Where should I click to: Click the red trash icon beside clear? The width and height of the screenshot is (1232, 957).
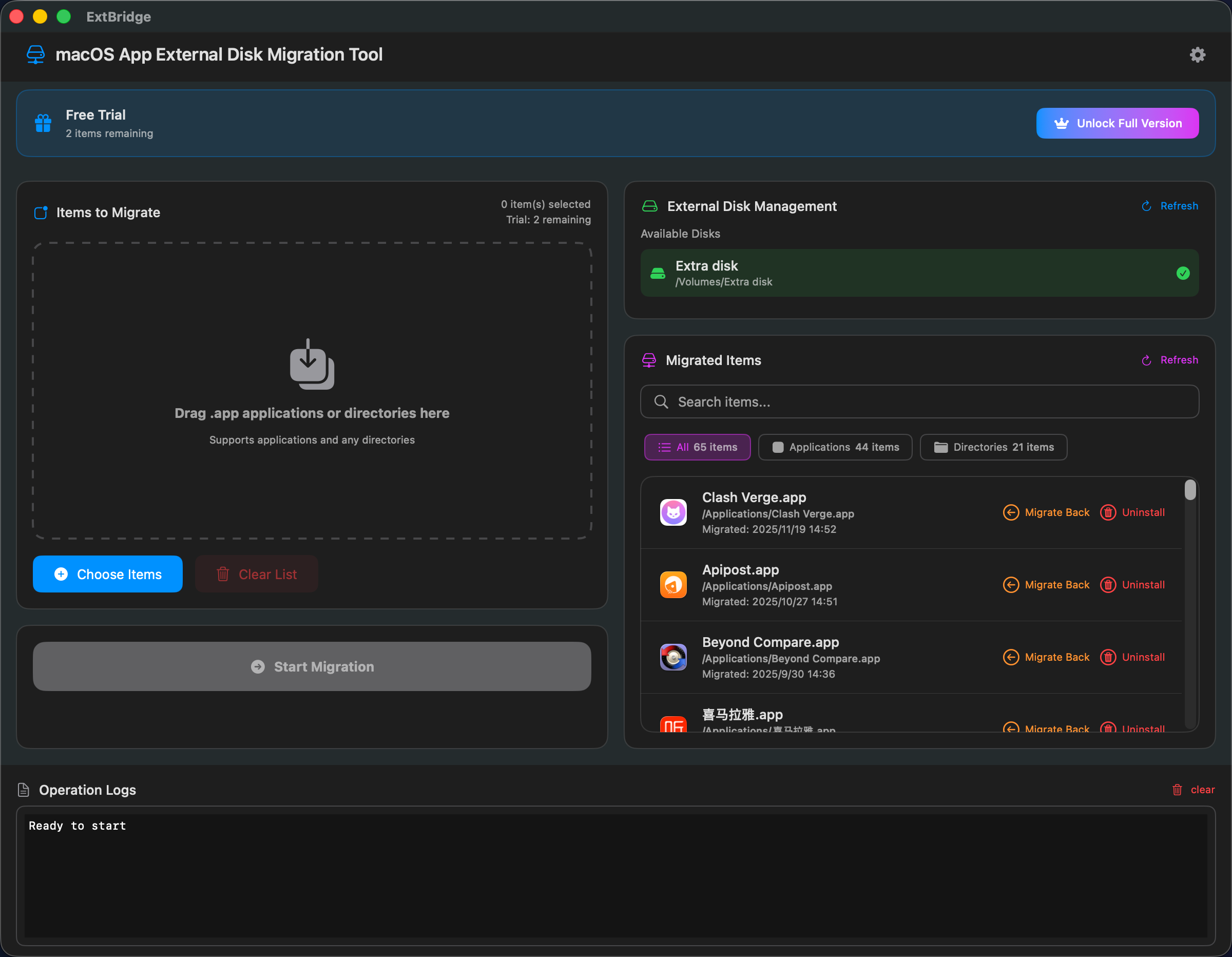click(x=1177, y=790)
